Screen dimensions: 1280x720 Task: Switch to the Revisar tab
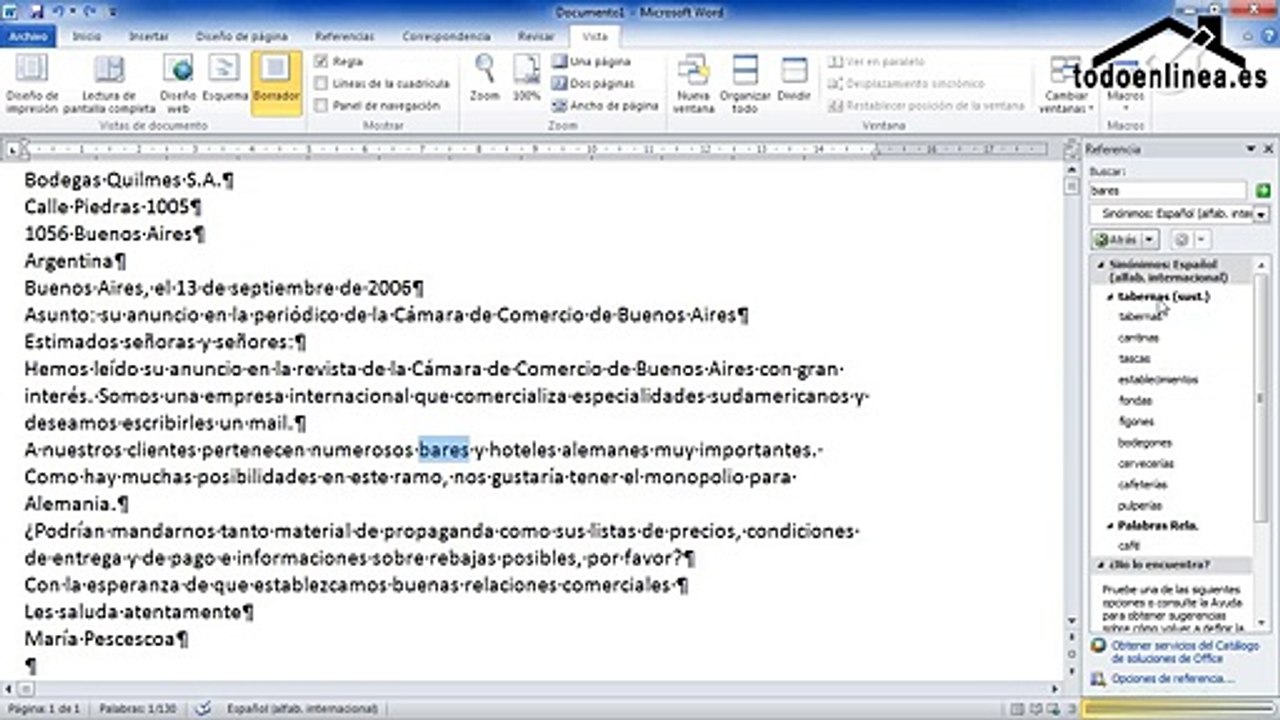click(536, 36)
